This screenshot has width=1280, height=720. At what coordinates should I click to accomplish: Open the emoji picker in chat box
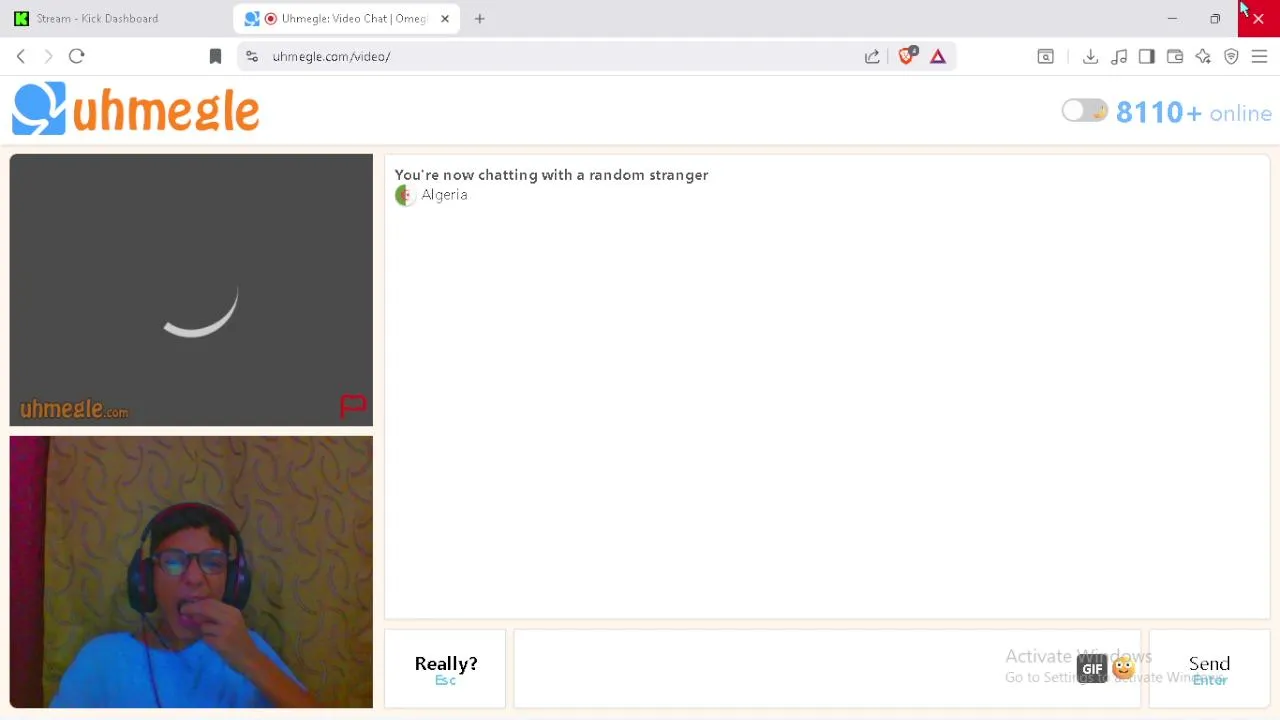(x=1123, y=667)
